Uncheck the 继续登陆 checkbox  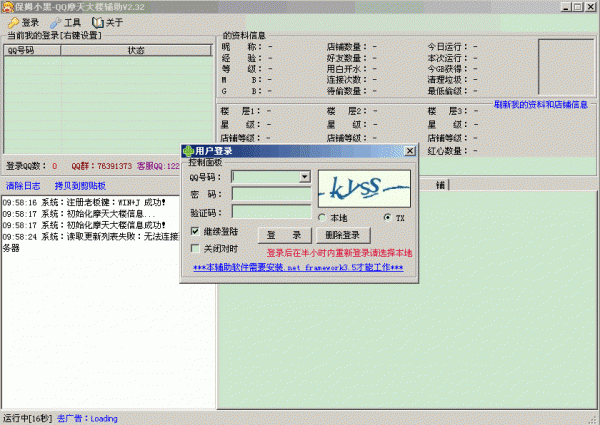(x=195, y=231)
